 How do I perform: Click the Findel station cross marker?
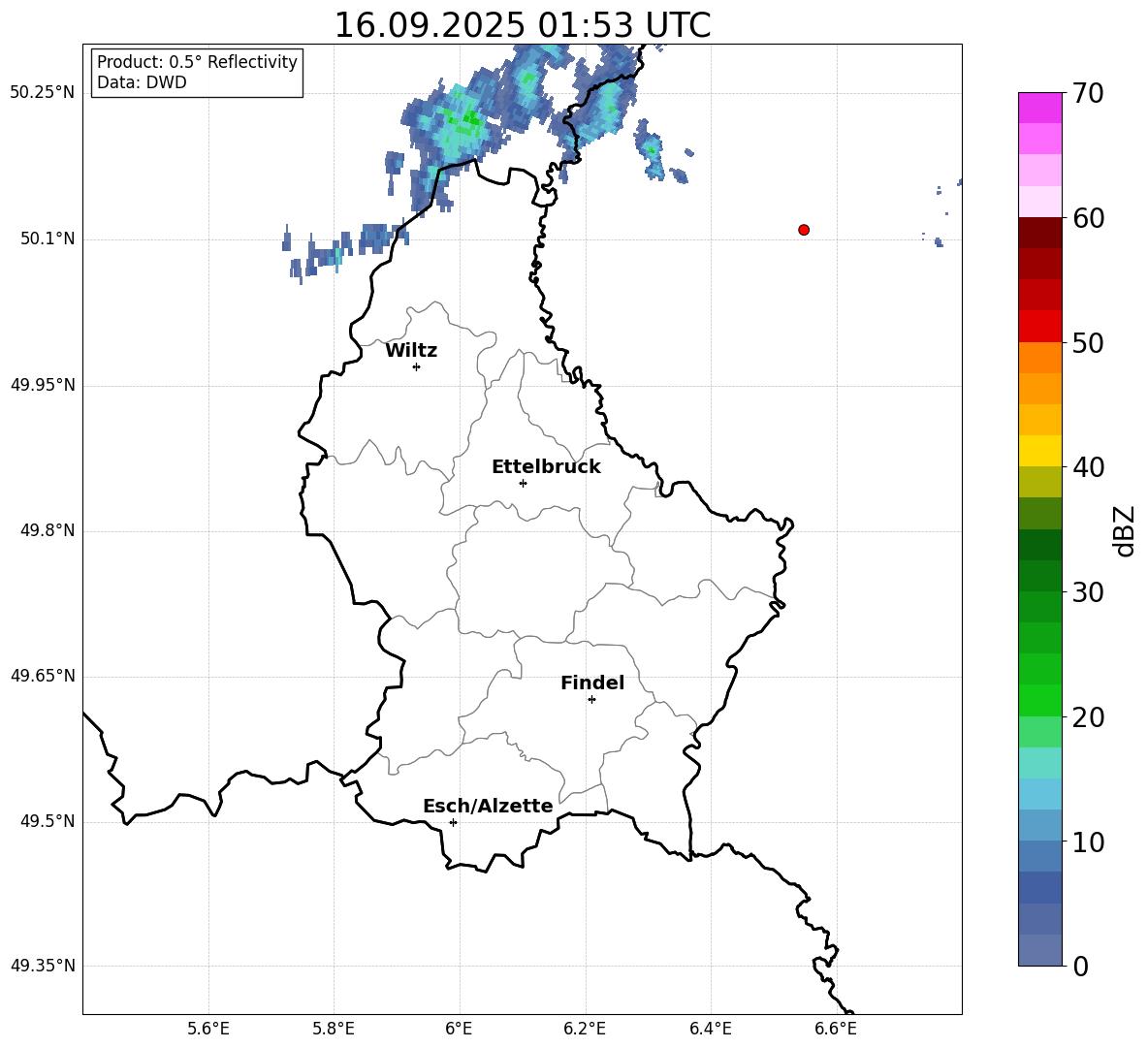coord(591,700)
